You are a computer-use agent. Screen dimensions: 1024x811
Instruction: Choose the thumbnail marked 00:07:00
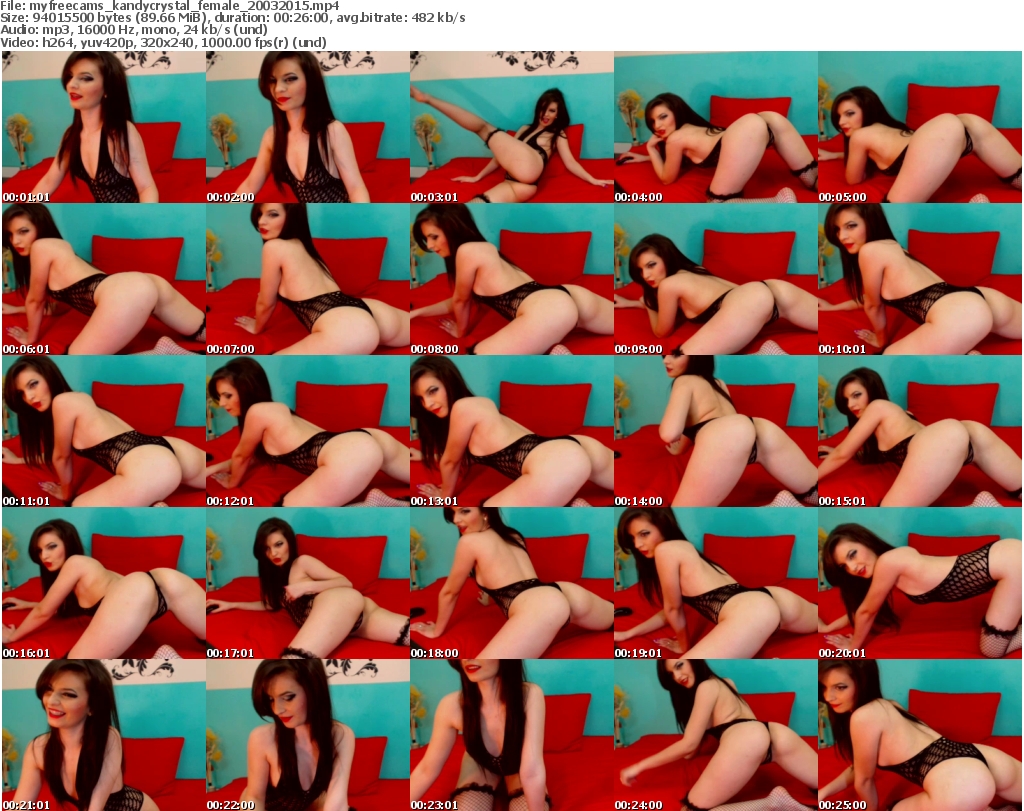(x=308, y=279)
